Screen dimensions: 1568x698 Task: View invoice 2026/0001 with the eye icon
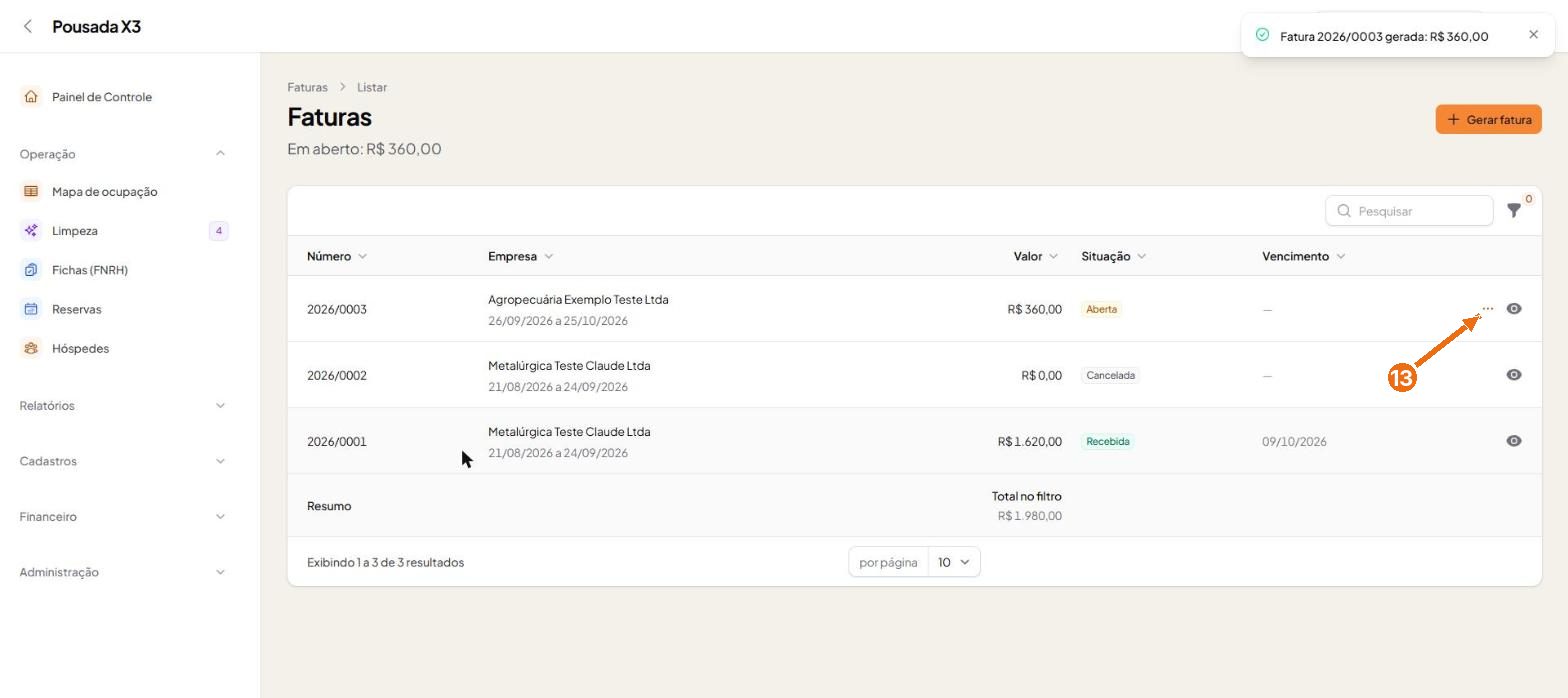coord(1514,441)
